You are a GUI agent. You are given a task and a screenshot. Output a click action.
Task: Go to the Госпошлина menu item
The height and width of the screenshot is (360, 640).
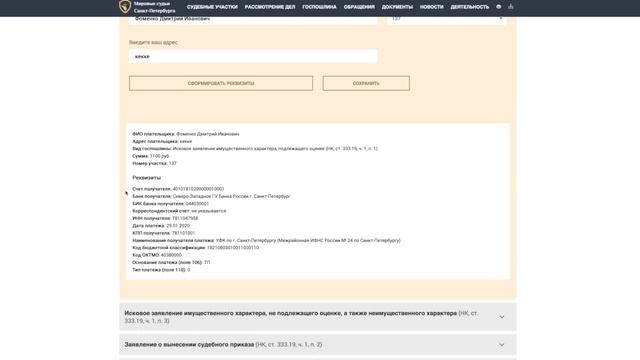(319, 7)
